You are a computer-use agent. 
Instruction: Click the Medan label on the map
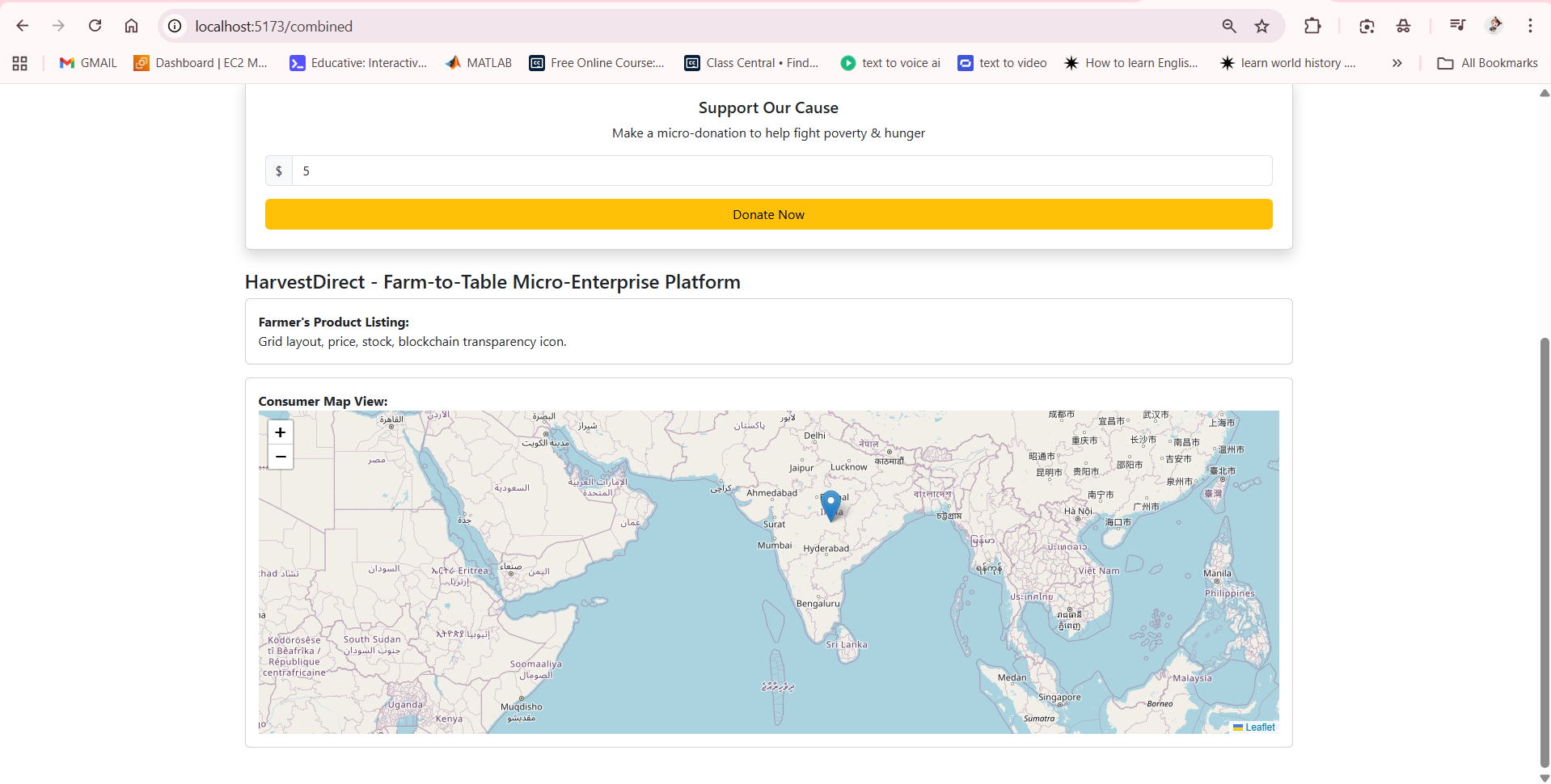1012,678
